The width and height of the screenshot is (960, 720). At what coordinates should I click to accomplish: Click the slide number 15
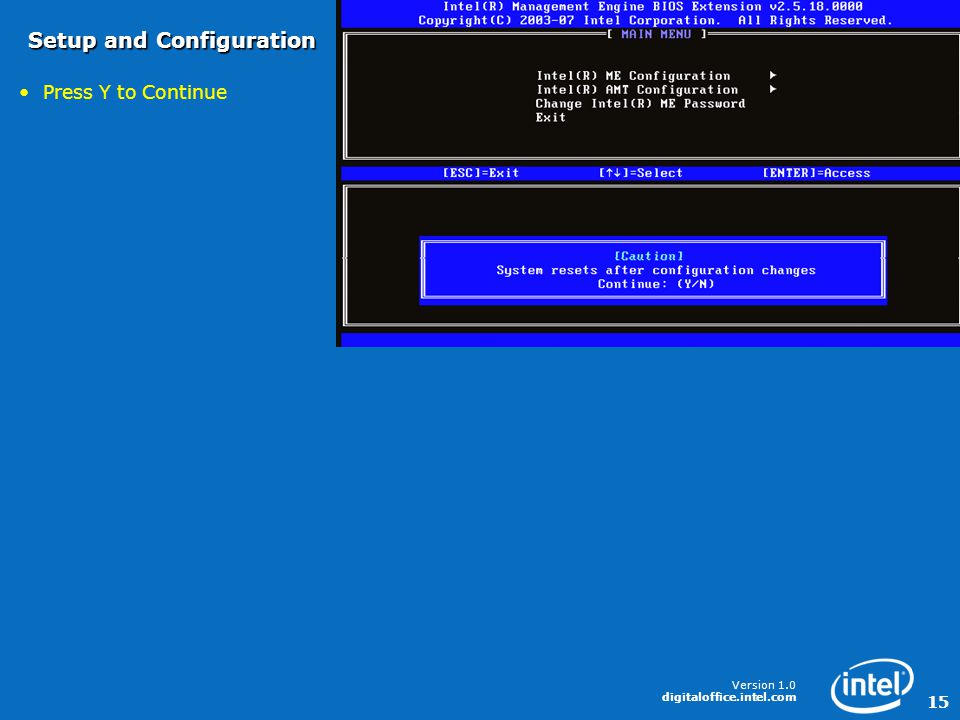coord(938,702)
